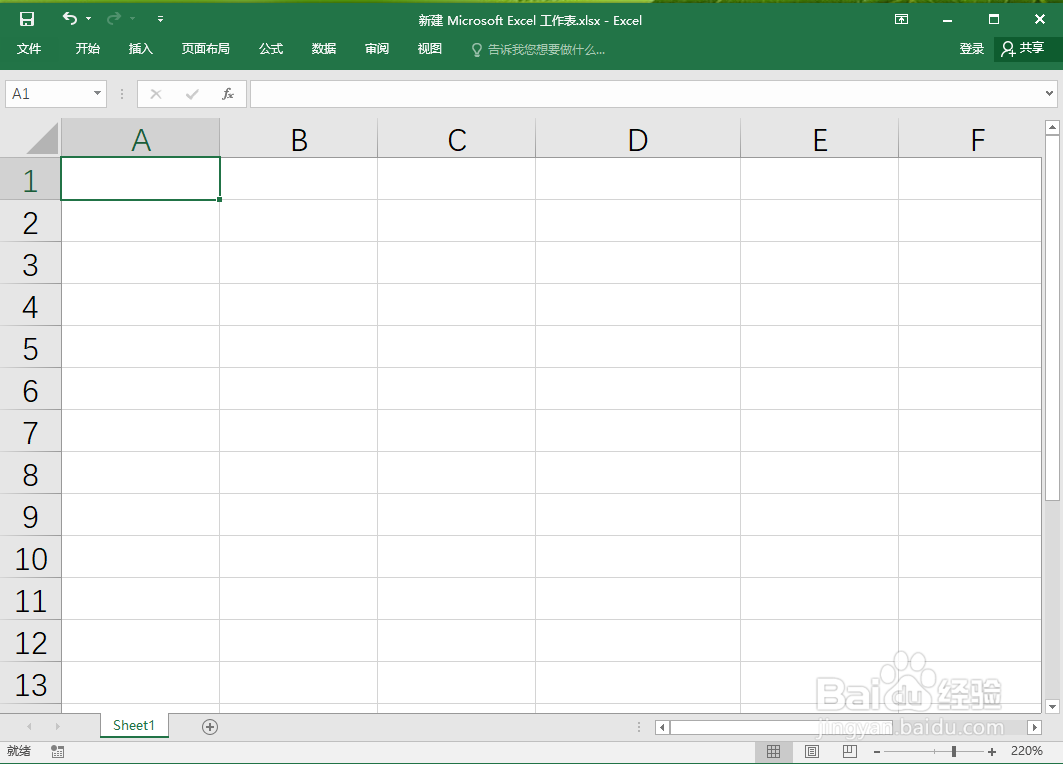Switch to the 插入 ribbon tab
The width and height of the screenshot is (1063, 764).
pos(141,49)
